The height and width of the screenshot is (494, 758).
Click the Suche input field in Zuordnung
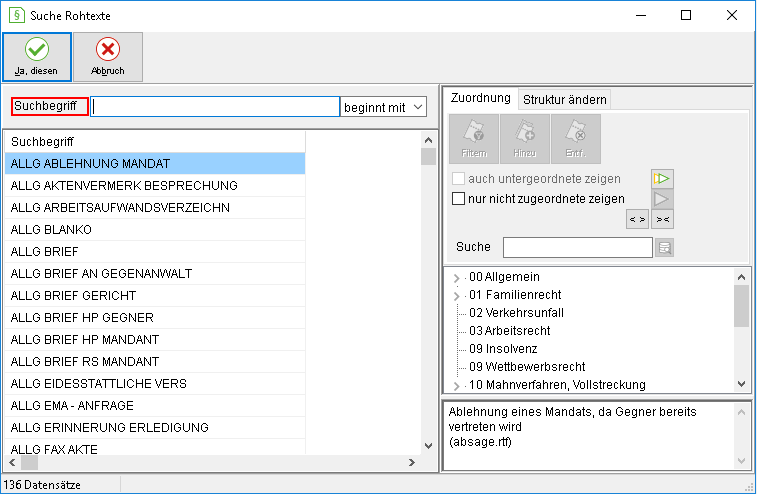[578, 247]
